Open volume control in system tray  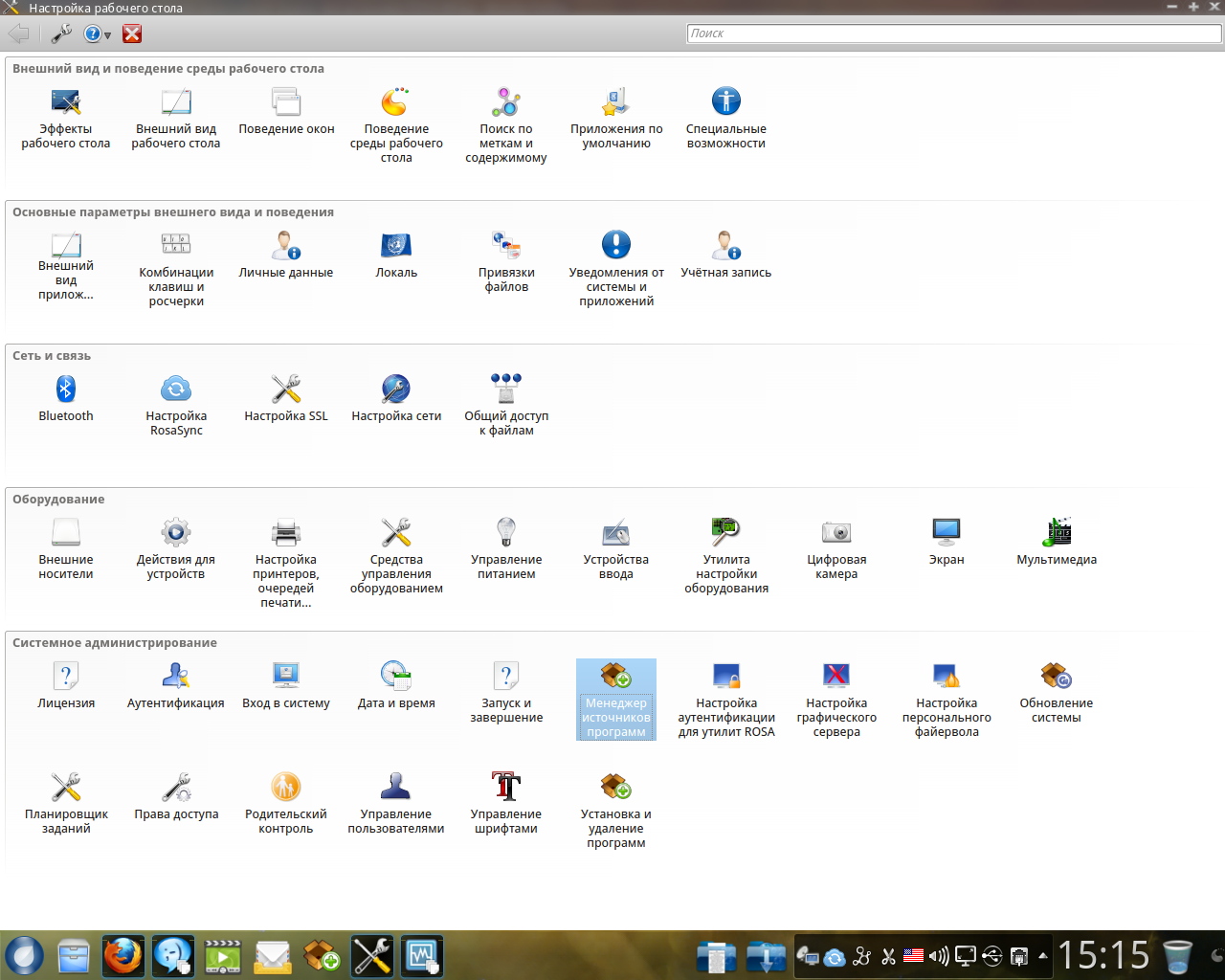[x=939, y=956]
